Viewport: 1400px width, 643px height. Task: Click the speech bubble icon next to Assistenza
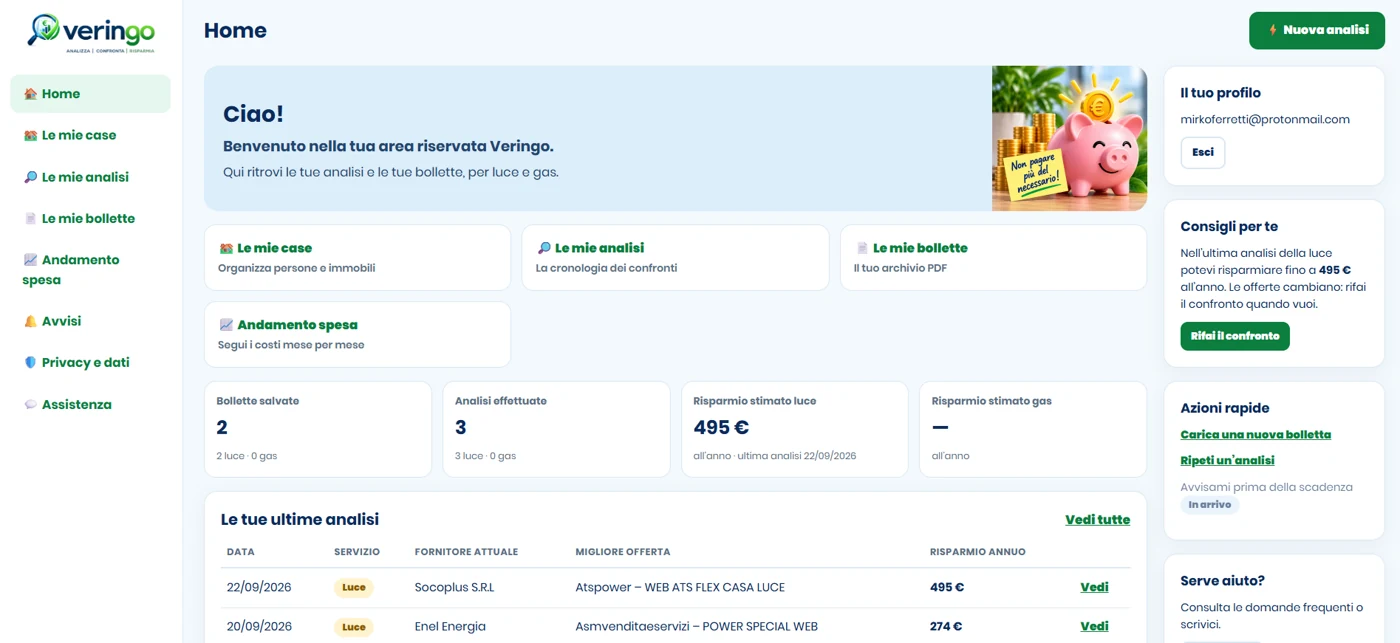(30, 405)
